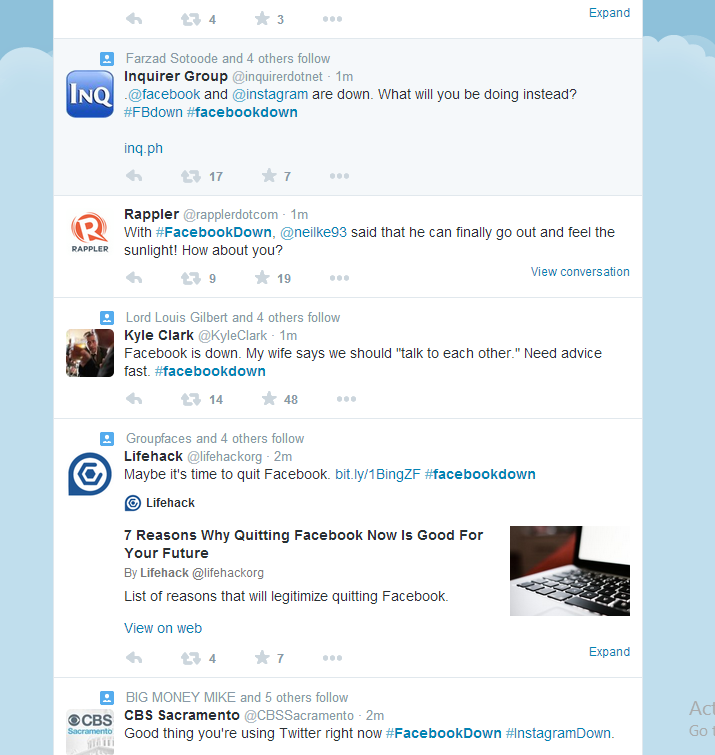The height and width of the screenshot is (755, 715).
Task: Open more options on Kyle Clark's tweet
Action: pos(346,399)
